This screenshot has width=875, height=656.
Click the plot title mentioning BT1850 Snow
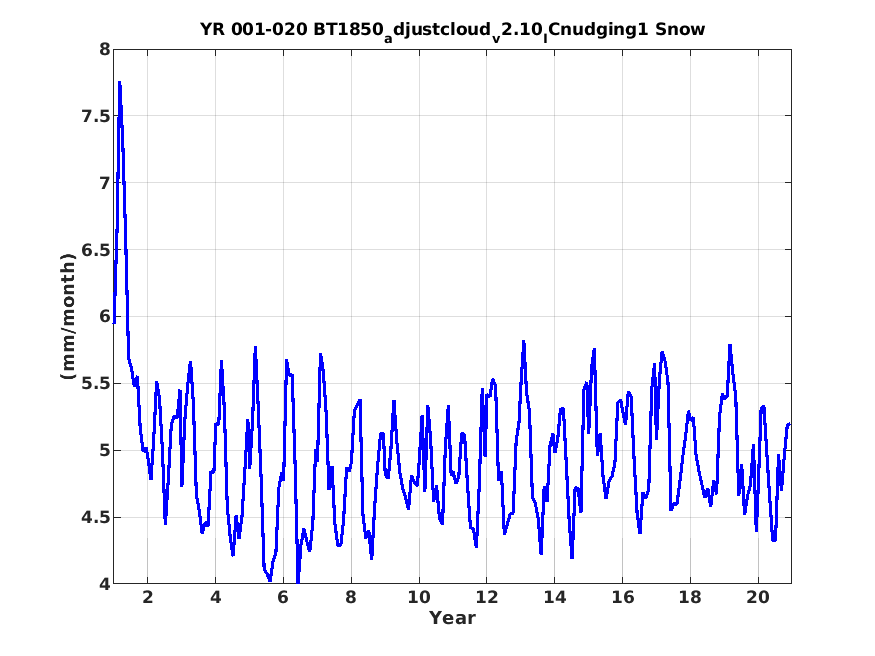[x=452, y=30]
